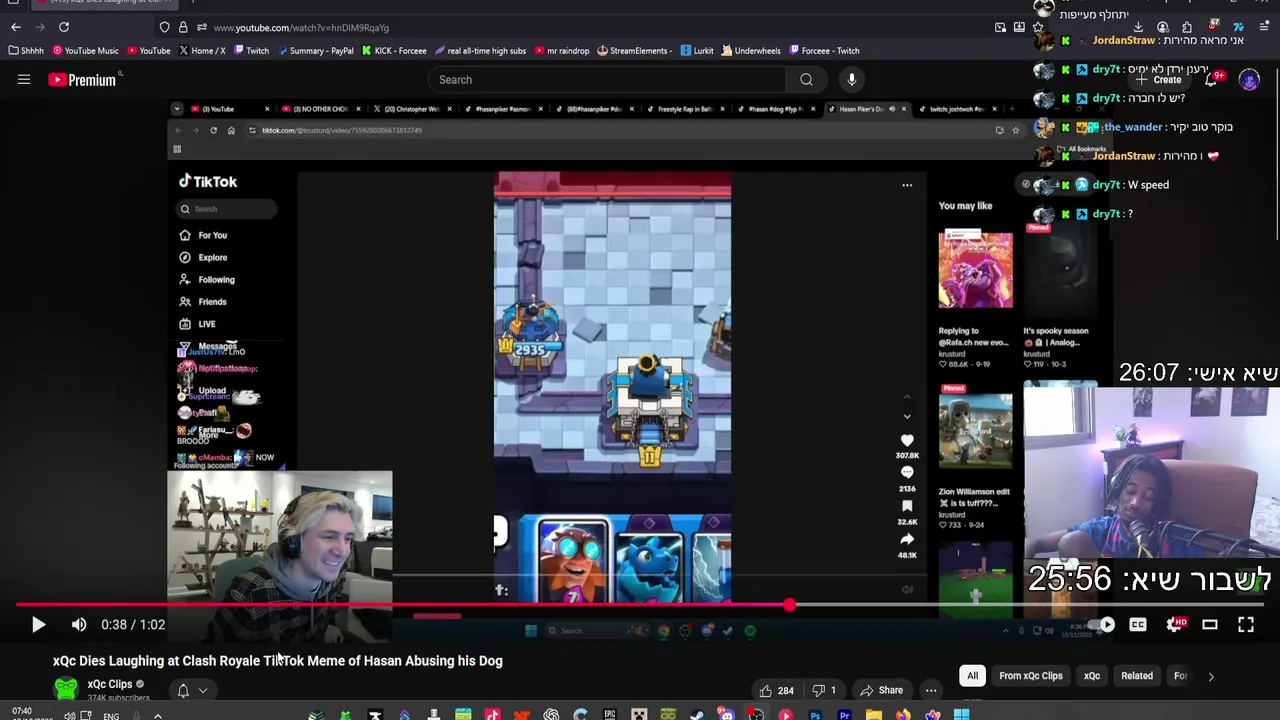
Task: Select the xQc filter chip
Action: [1092, 676]
